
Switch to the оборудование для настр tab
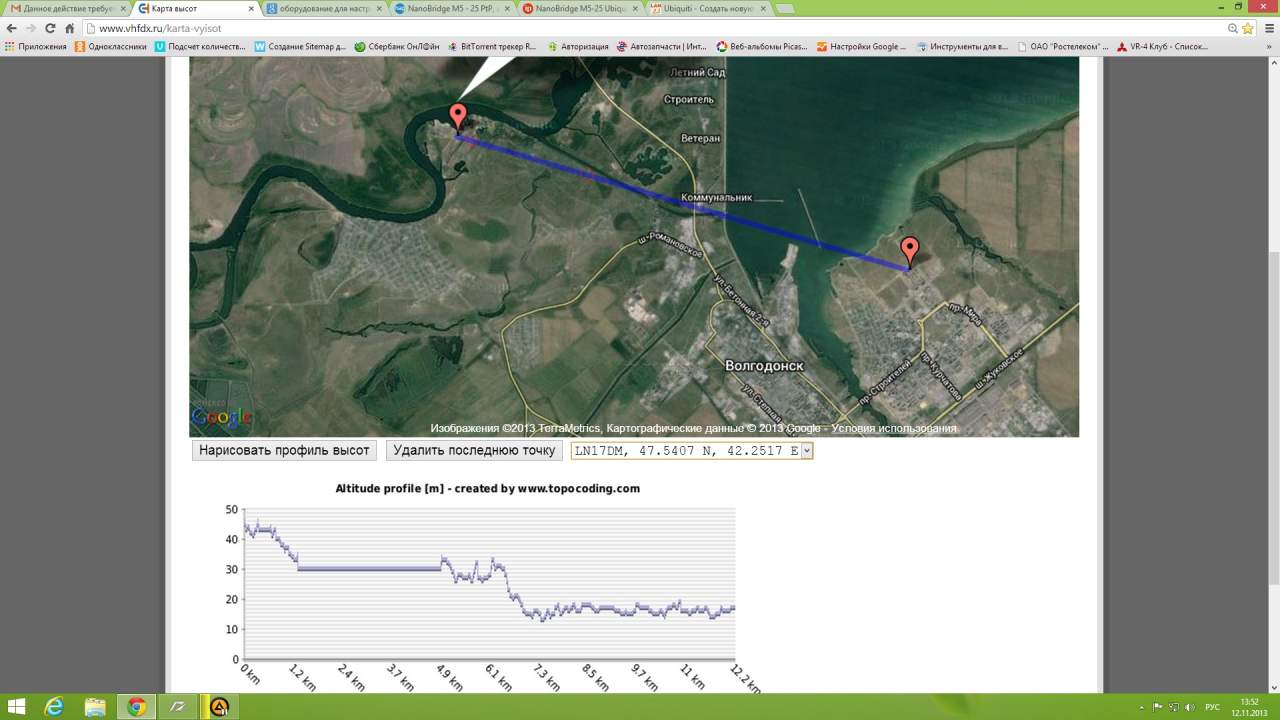tap(323, 8)
